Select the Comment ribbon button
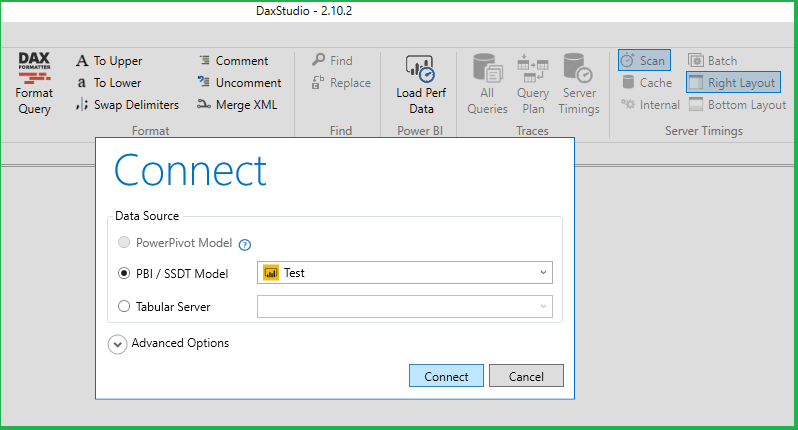Screen dimensions: 798x430 click(x=233, y=61)
